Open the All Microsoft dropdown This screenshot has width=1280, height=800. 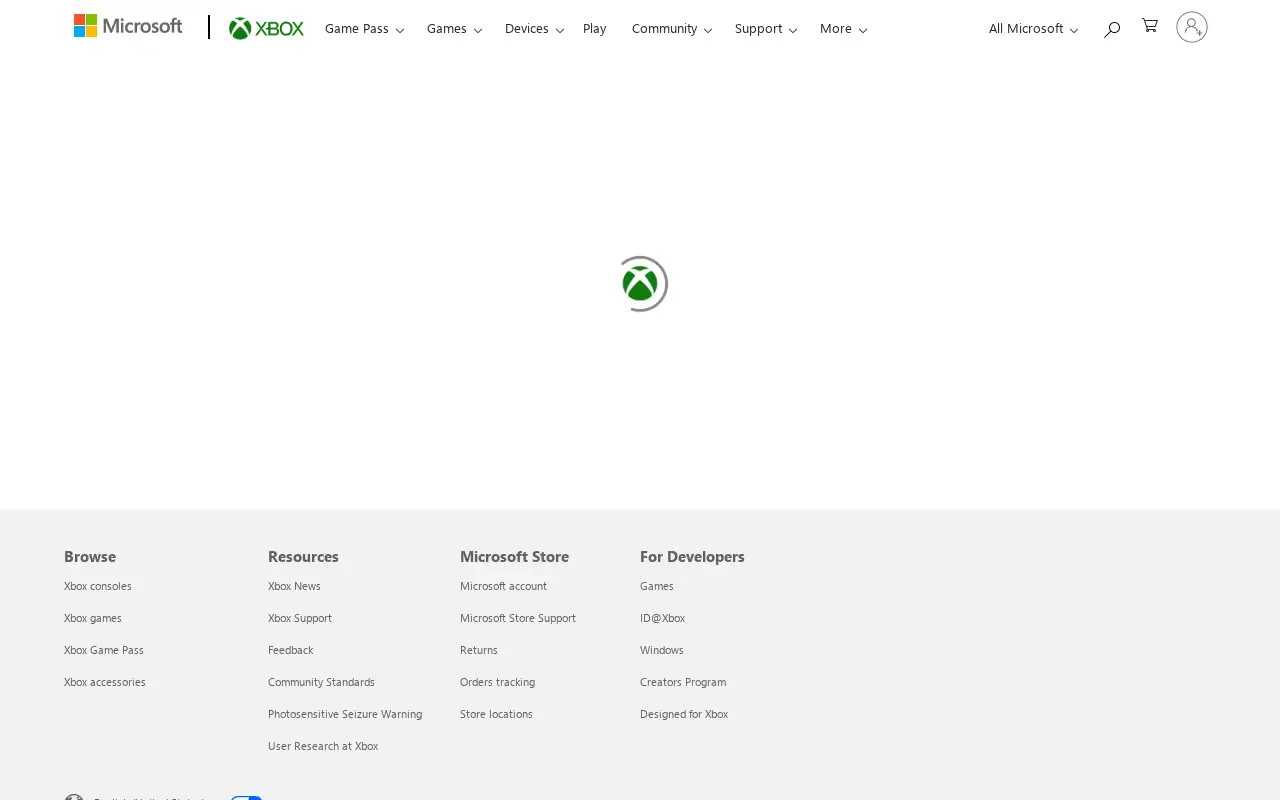[1033, 29]
